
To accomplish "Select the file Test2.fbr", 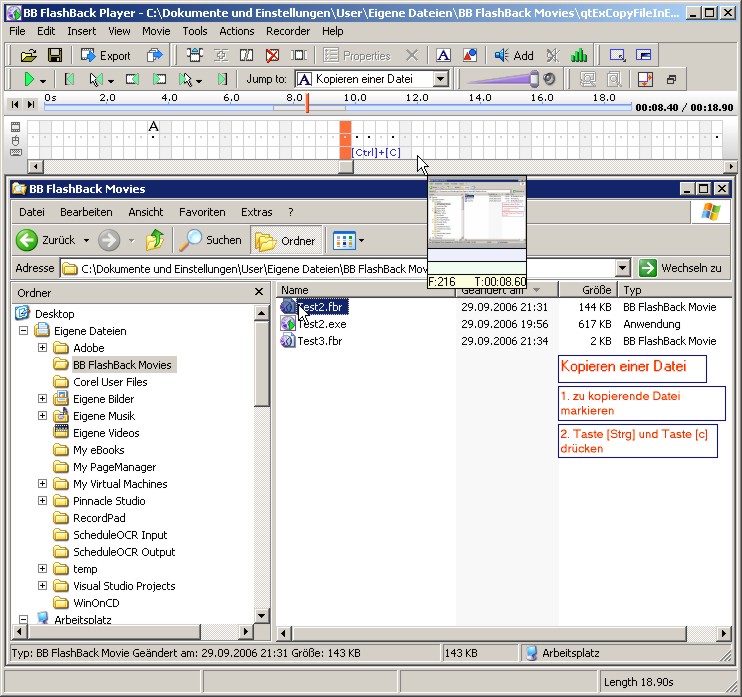I will (322, 307).
